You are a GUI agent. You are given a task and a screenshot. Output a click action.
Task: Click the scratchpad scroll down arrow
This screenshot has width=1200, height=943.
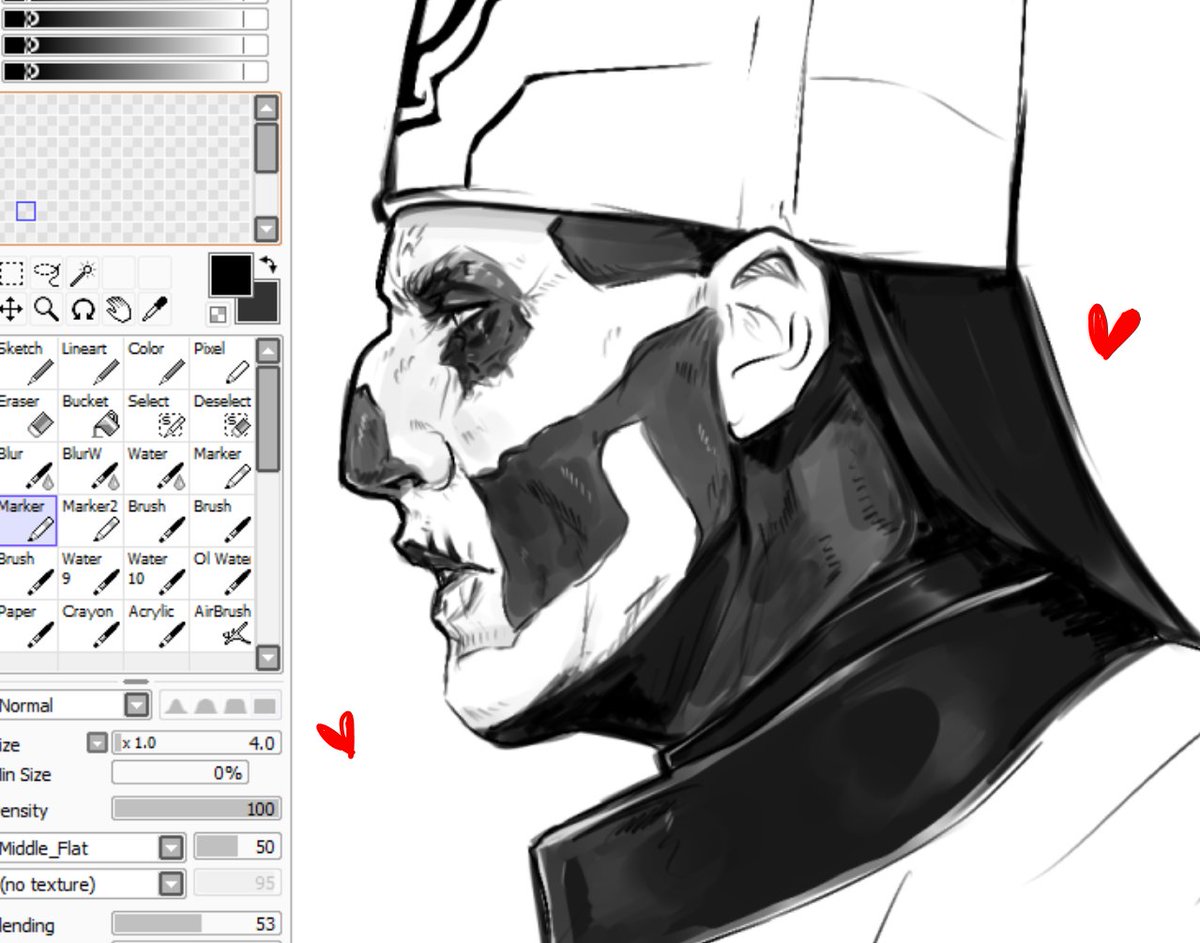tap(266, 230)
